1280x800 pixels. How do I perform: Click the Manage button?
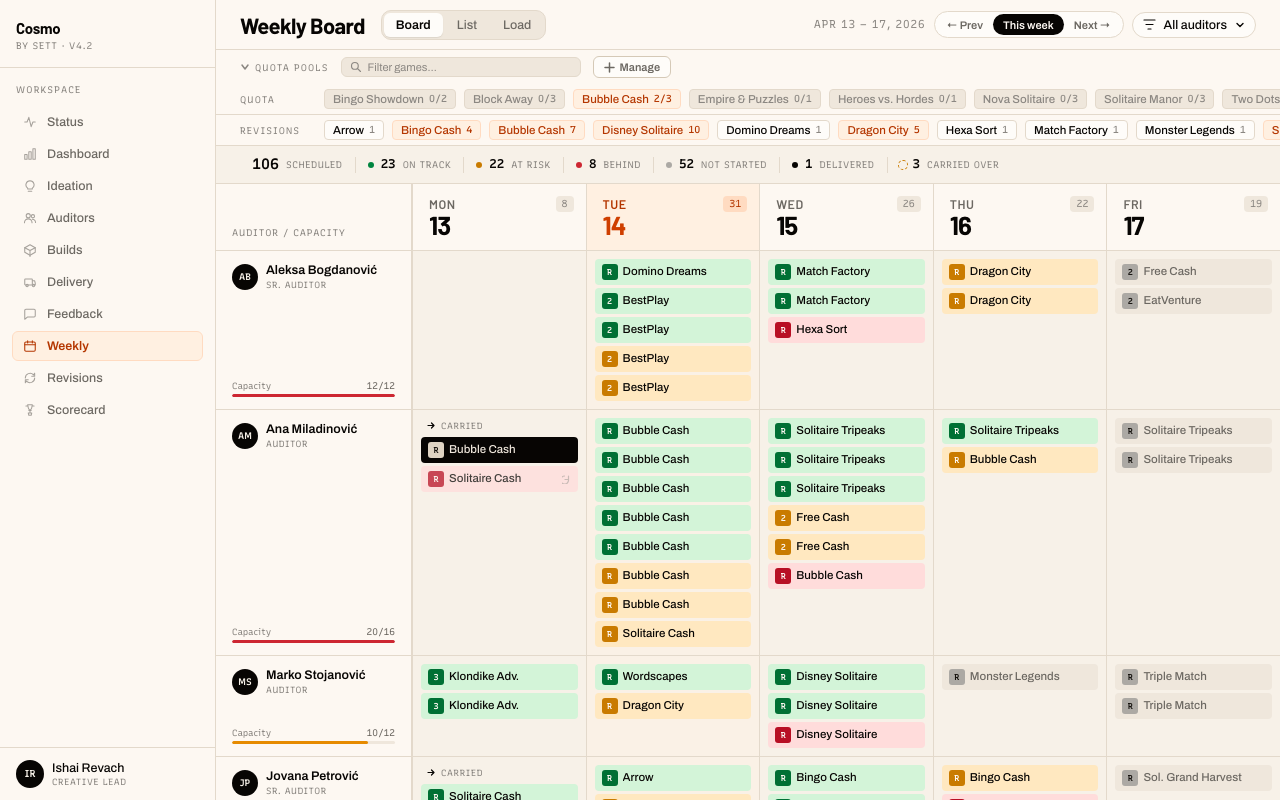[632, 67]
